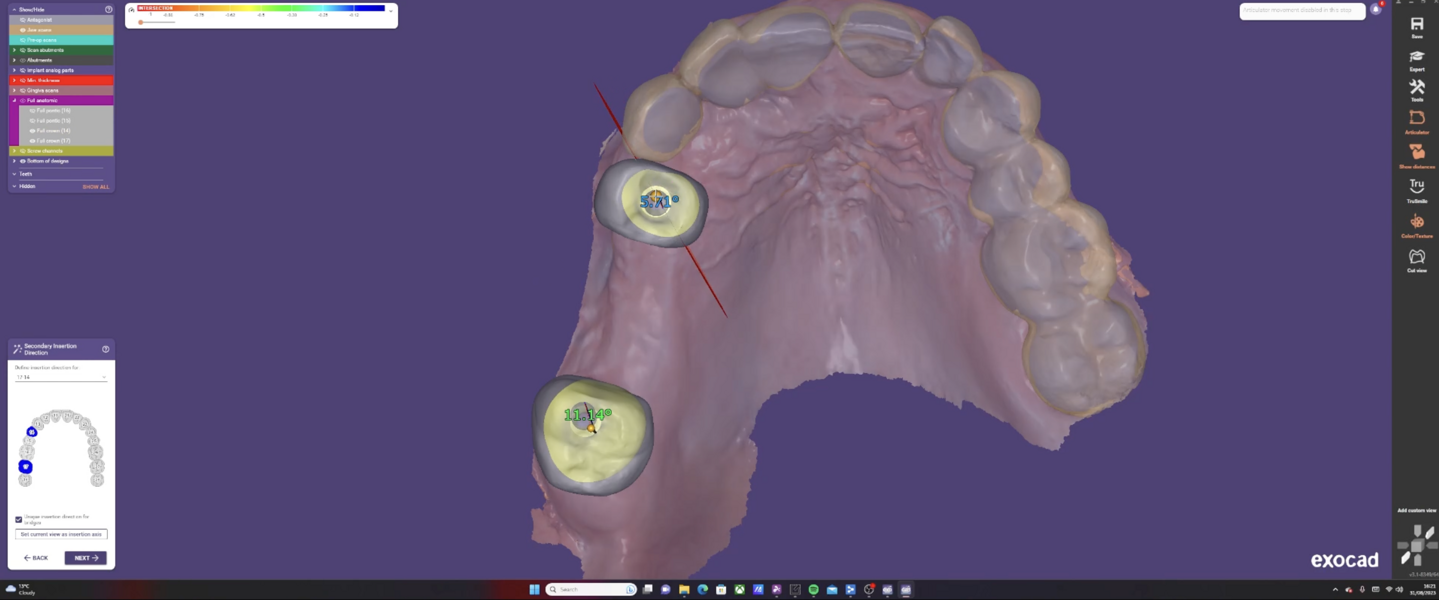
Task: Hide the Jaw scans layer
Action: click(22, 30)
